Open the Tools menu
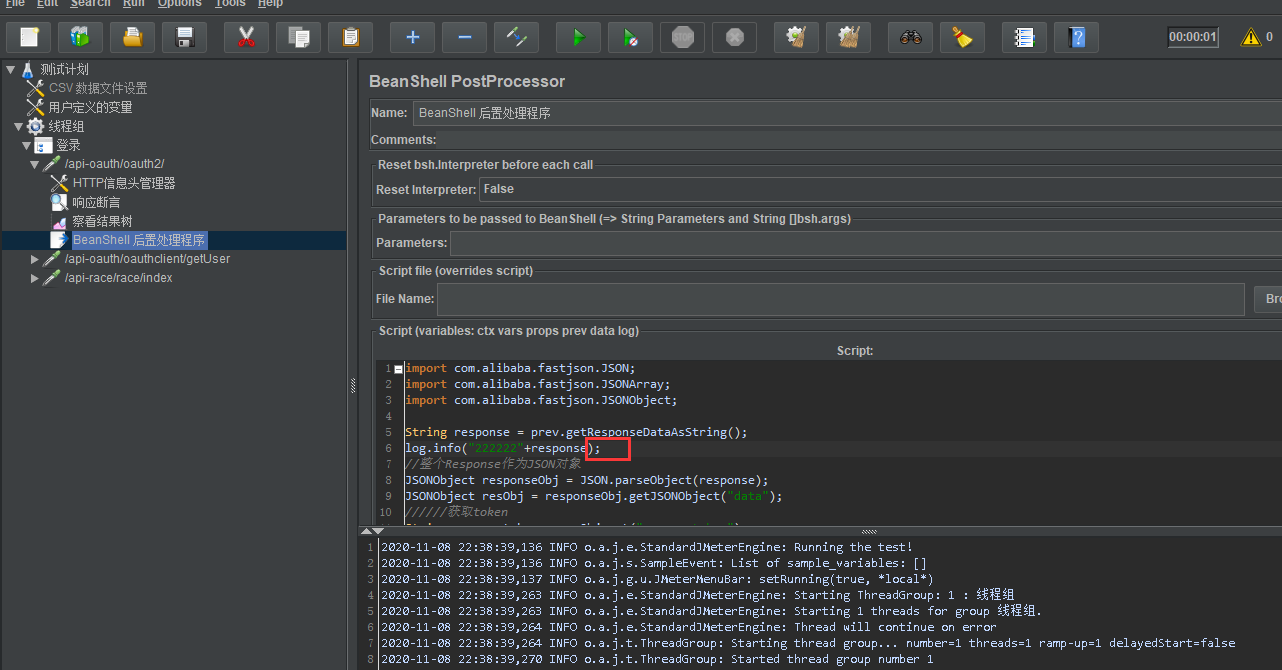The image size is (1282, 670). pos(230,4)
